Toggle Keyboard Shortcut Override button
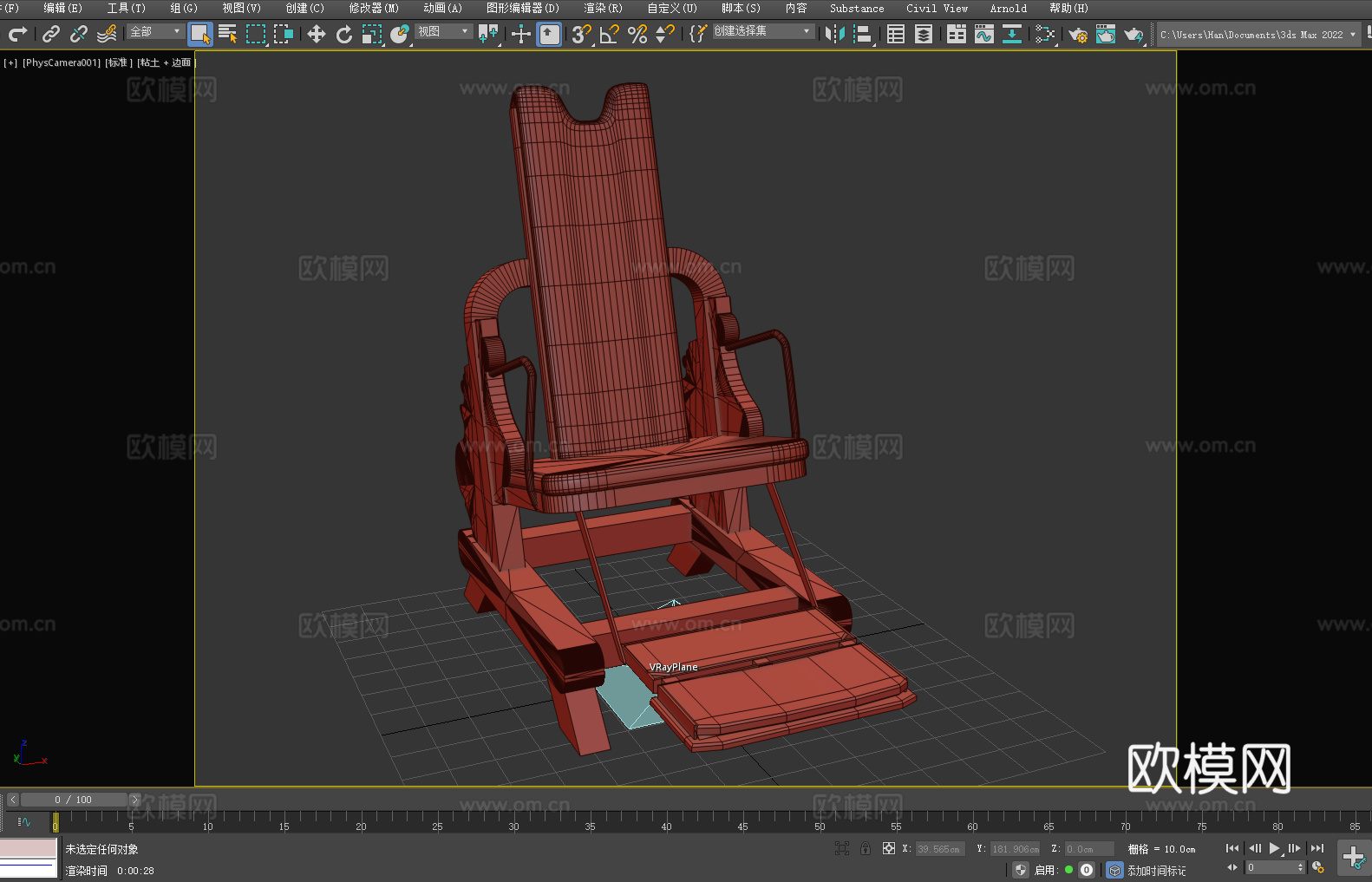 pyautogui.click(x=549, y=35)
